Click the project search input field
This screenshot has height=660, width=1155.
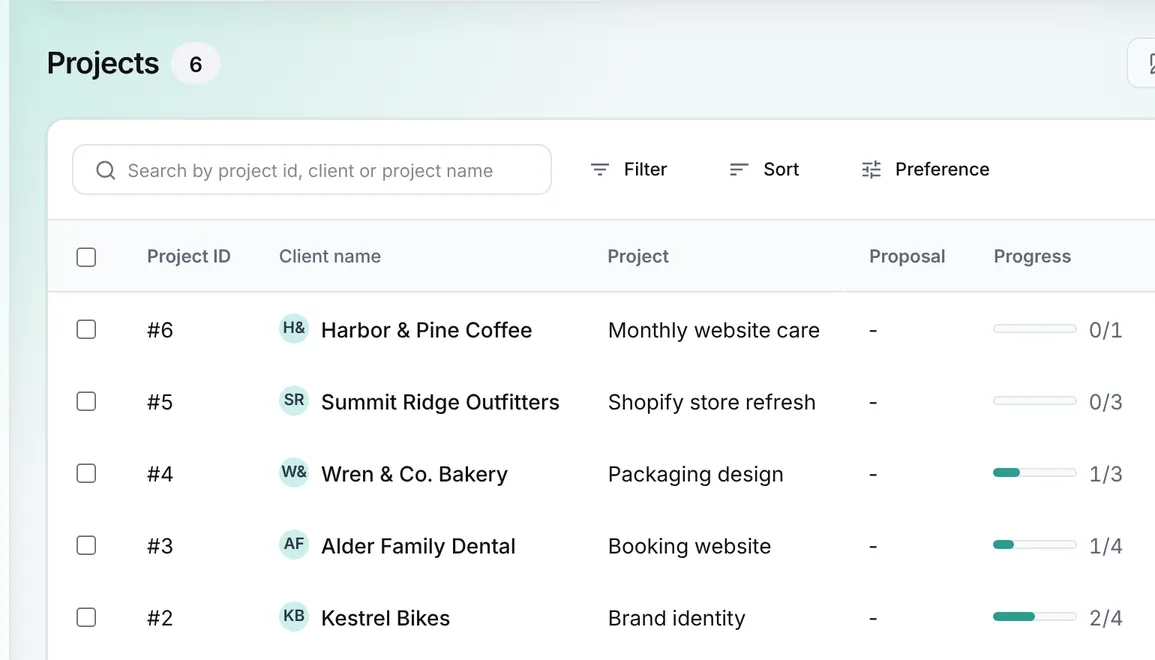[312, 170]
